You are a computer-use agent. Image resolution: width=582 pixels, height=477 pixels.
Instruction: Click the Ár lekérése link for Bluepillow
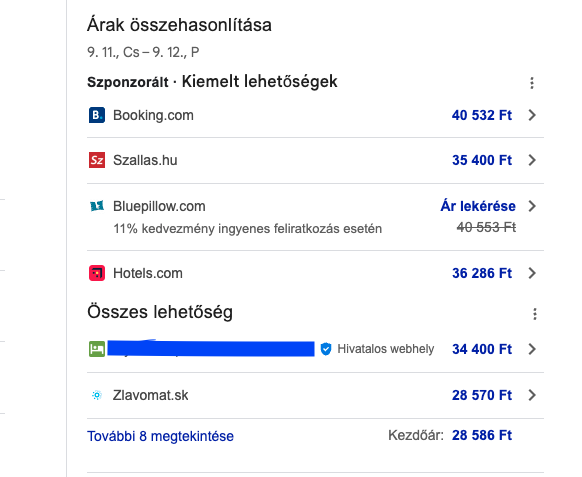(478, 206)
